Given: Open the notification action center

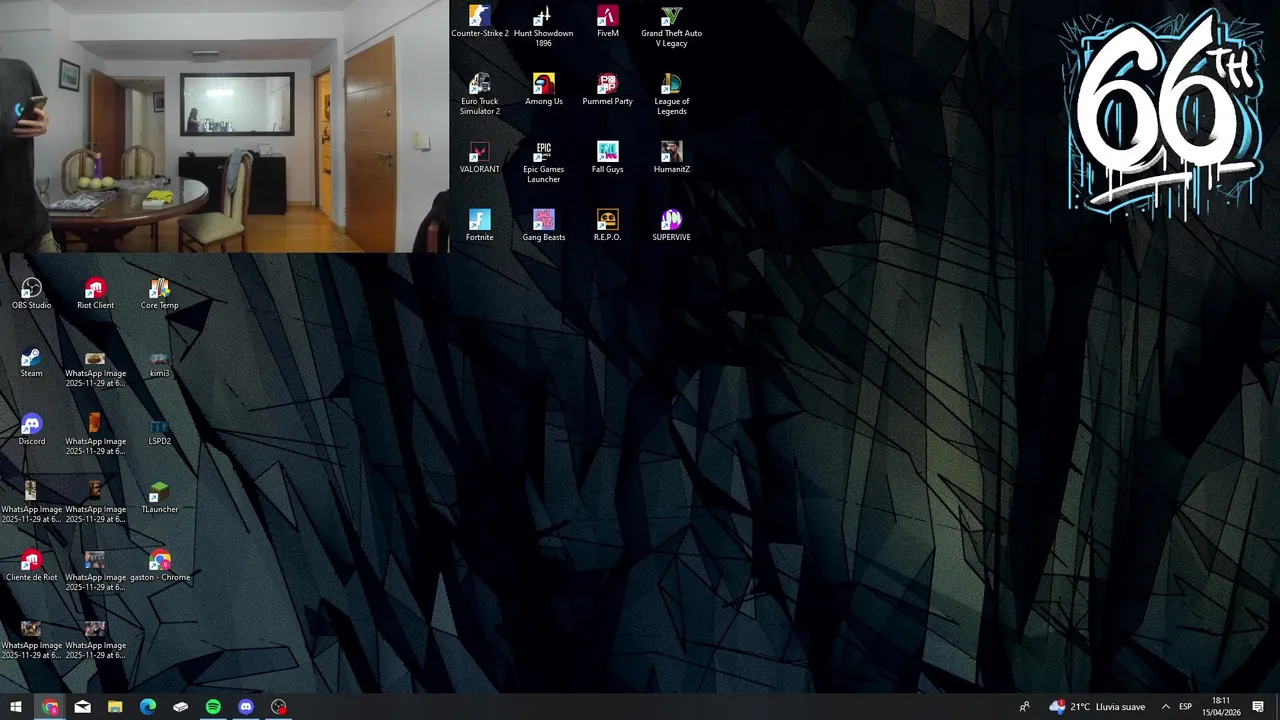Looking at the screenshot, I should [x=1258, y=707].
